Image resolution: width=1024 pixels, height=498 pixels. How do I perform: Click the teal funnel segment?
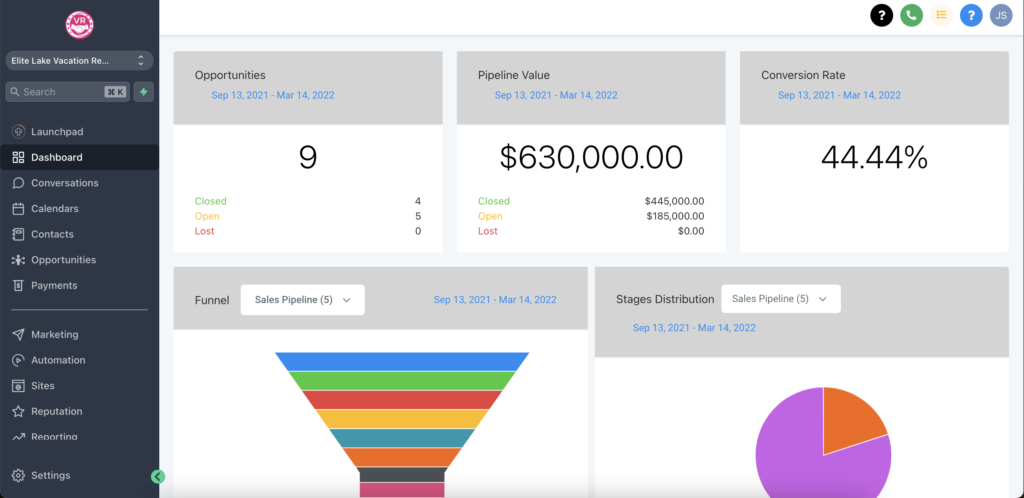point(402,438)
